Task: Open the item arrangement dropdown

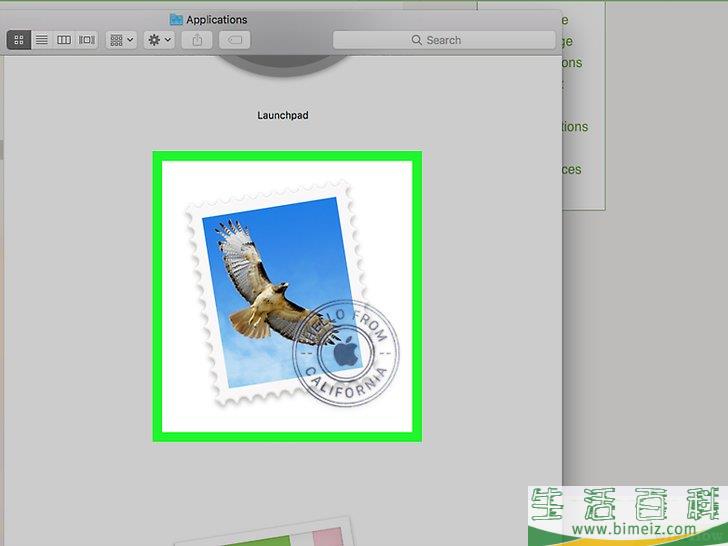Action: pos(121,40)
